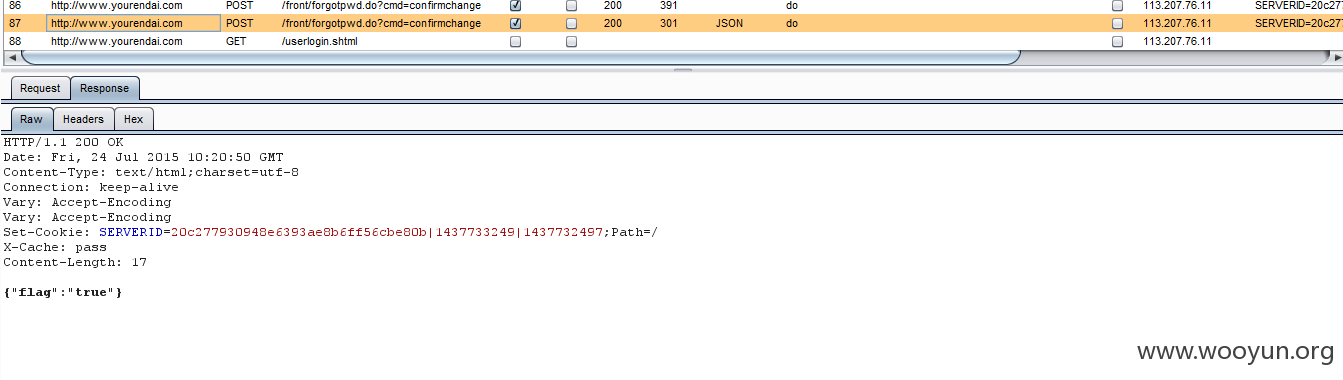Toggle Params checkbox in row 87
1343x380 pixels.
[515, 23]
